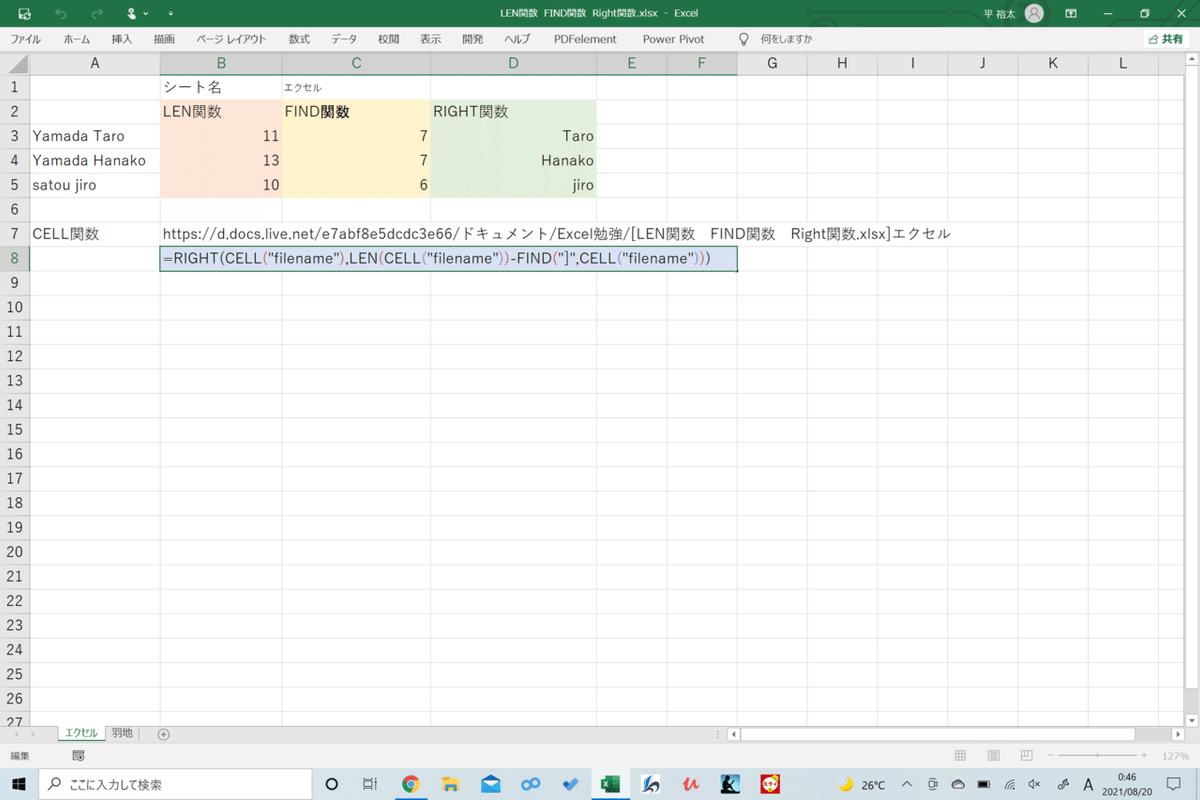Click cell containing satou jiro
The image size is (1200, 800).
pos(94,185)
